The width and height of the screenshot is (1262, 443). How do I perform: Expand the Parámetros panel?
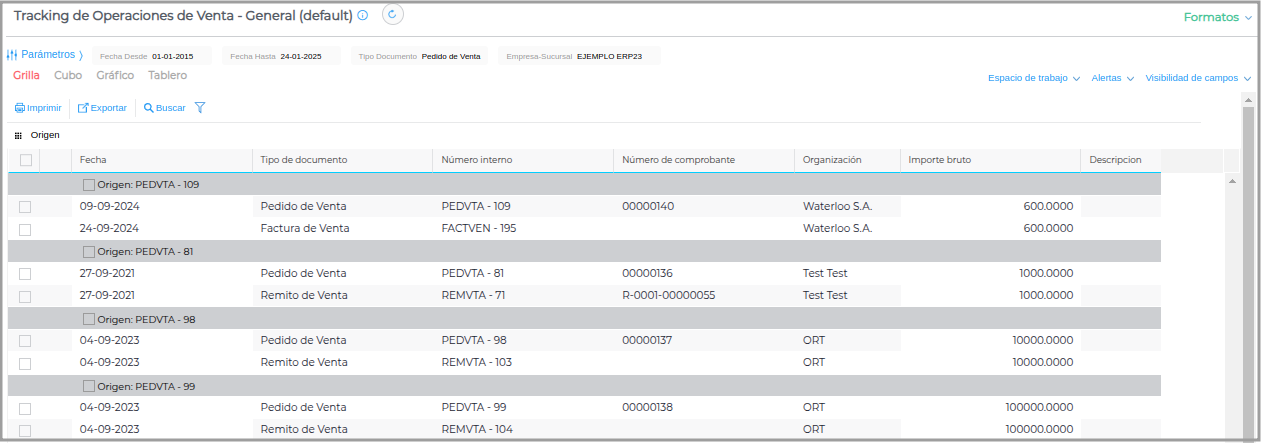[45, 55]
